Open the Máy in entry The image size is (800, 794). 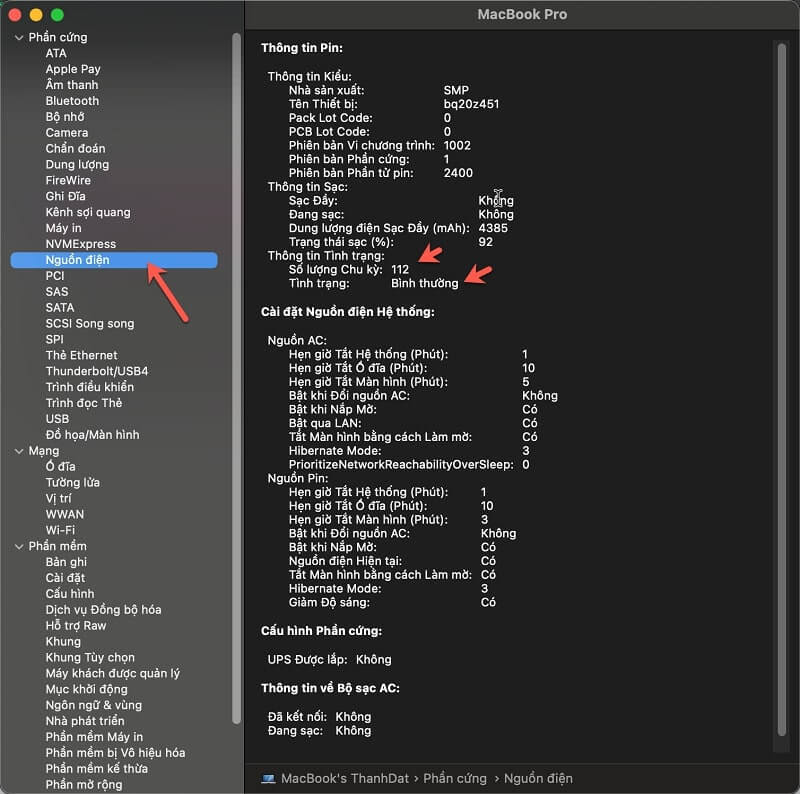tap(63, 228)
